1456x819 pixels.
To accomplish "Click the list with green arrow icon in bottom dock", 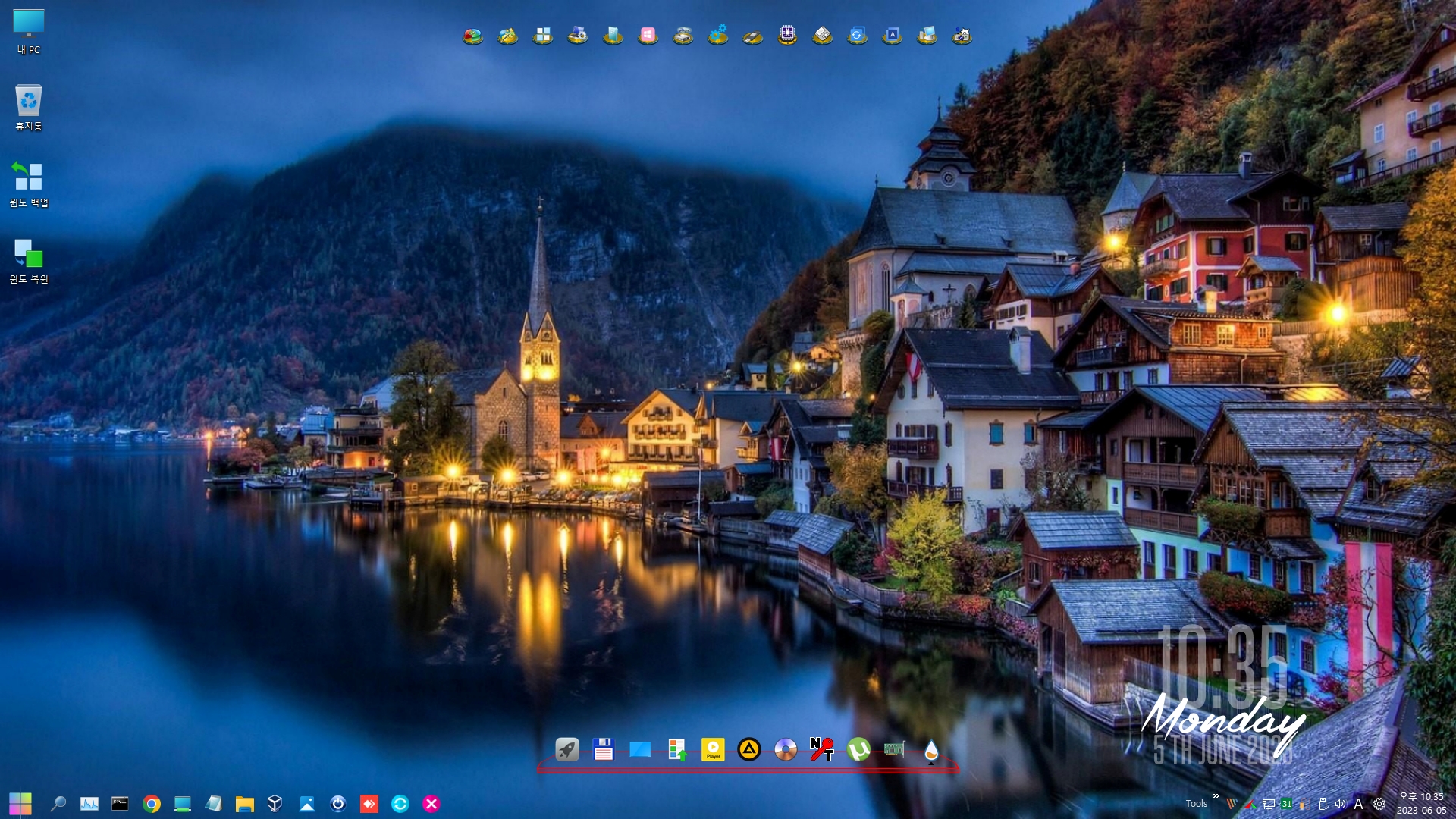I will coord(676,750).
